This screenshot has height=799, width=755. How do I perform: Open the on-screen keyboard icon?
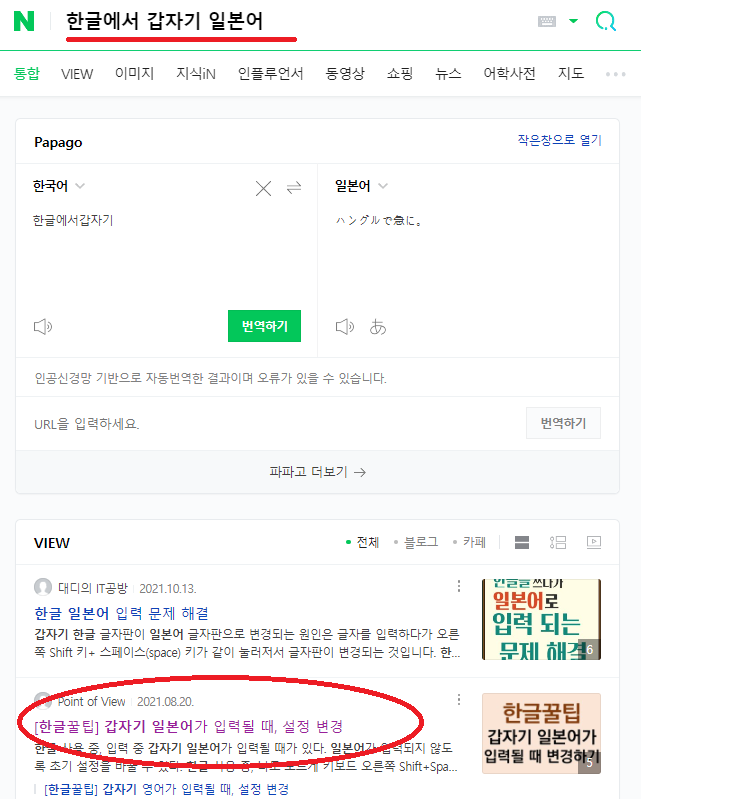pos(547,21)
